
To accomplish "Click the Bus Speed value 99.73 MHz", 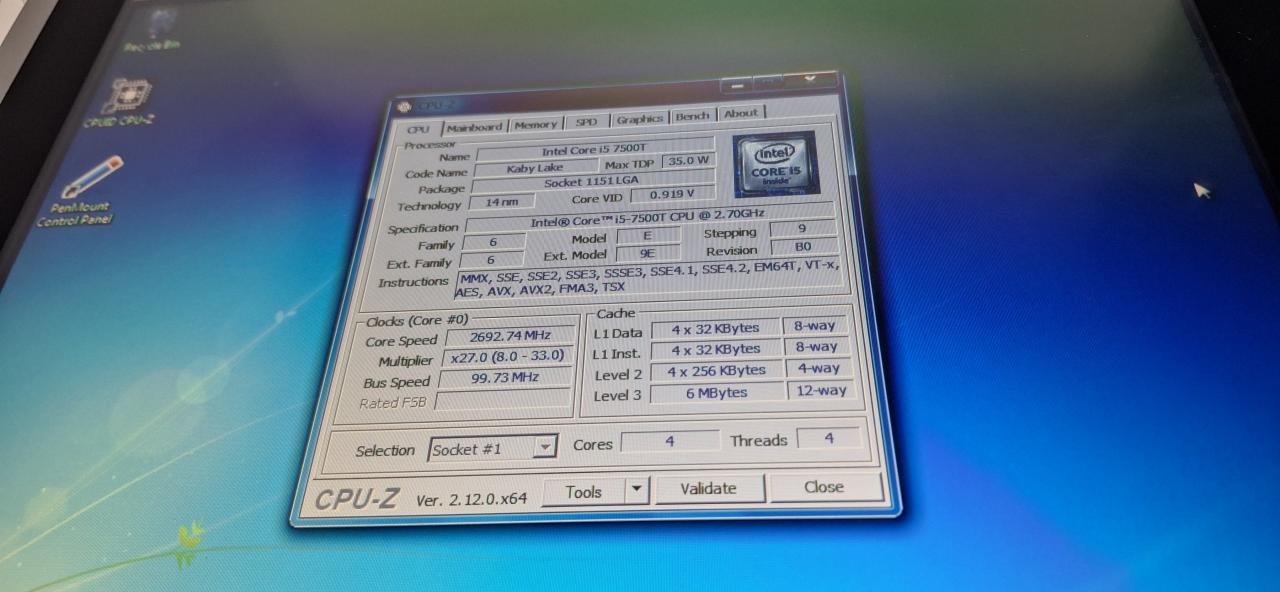I will (505, 378).
